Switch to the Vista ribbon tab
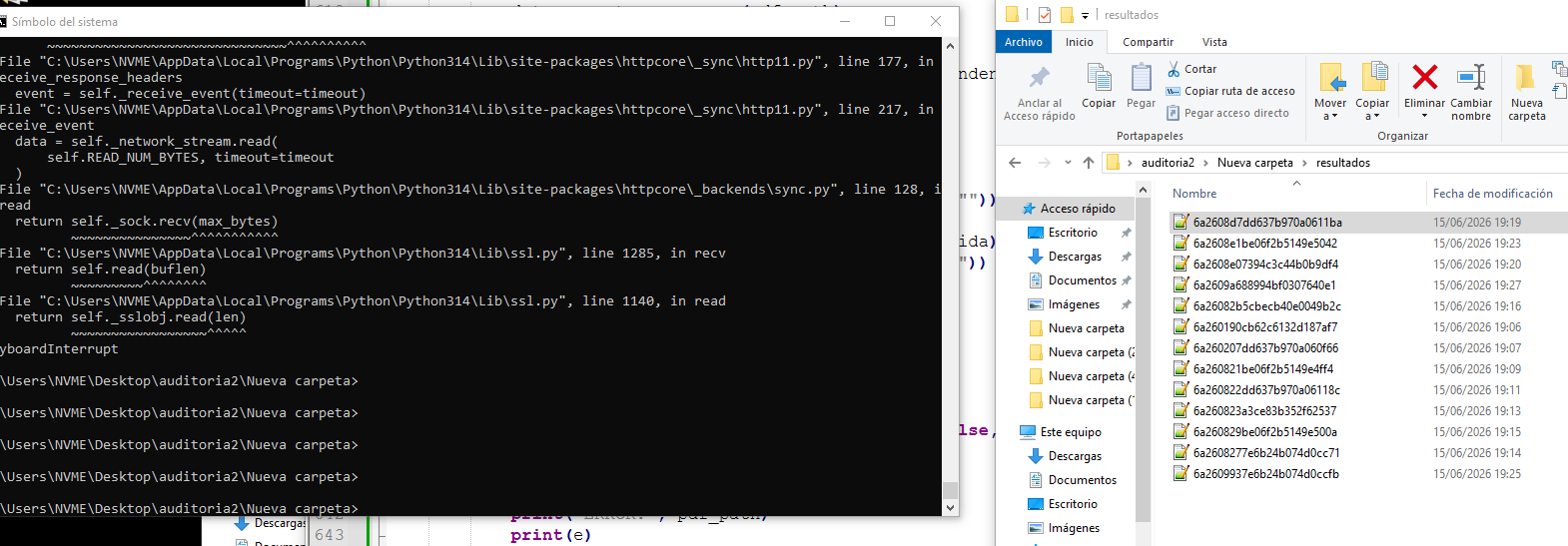The height and width of the screenshot is (546, 1568). (x=1214, y=42)
